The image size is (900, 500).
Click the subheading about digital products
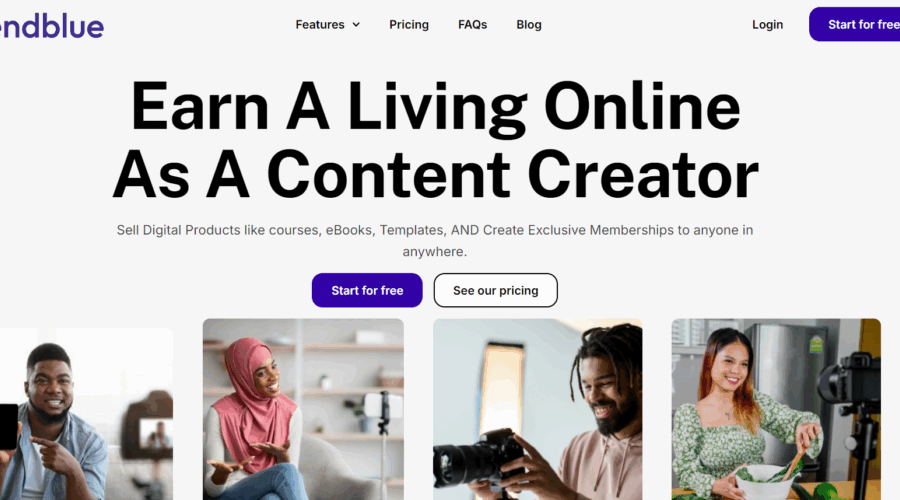coord(435,241)
